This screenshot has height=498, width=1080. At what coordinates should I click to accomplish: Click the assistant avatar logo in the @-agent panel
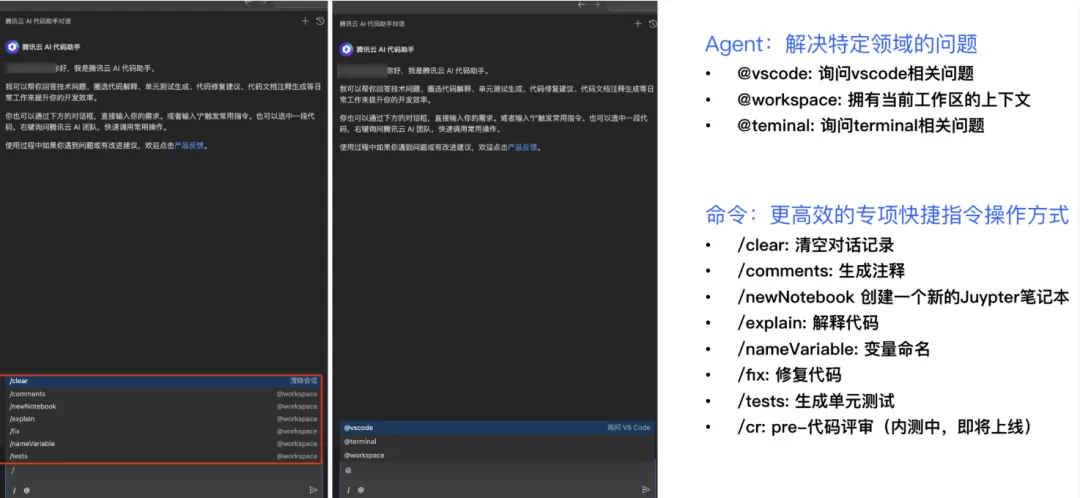pyautogui.click(x=346, y=50)
